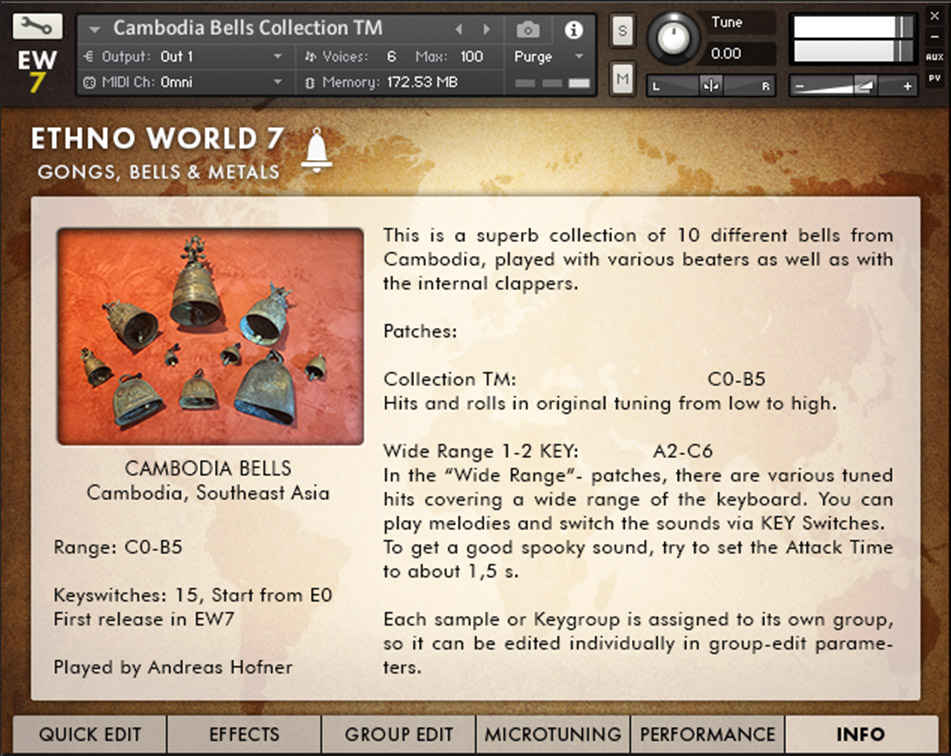This screenshot has height=756, width=951.
Task: Minimize the instrument header view
Action: click(x=935, y=37)
